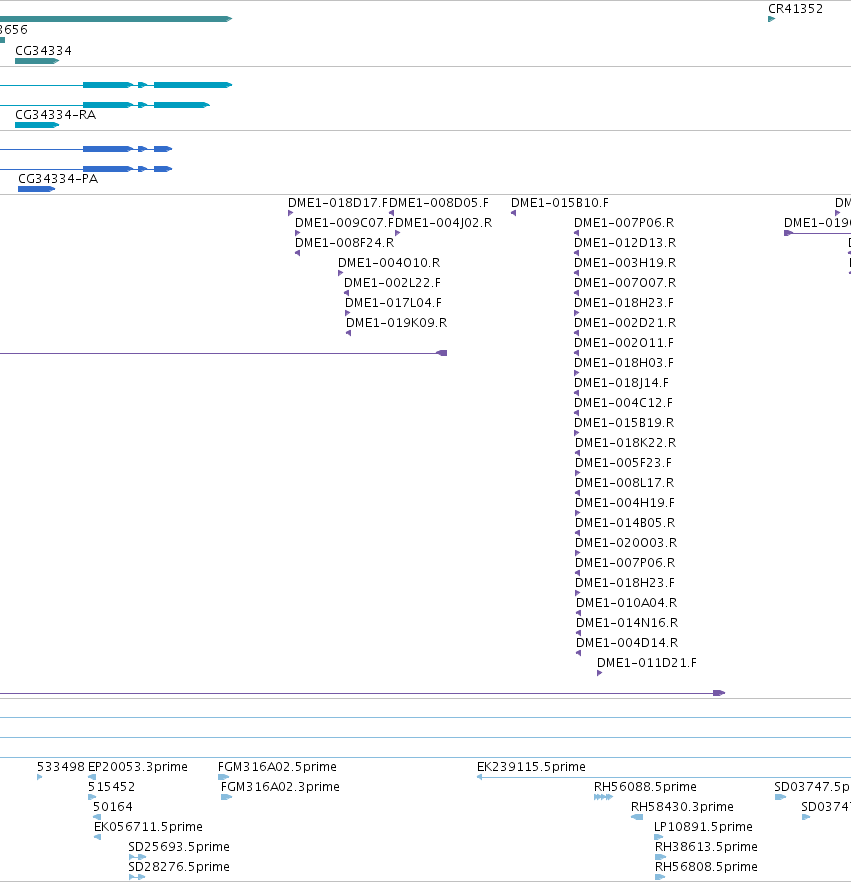Screen dimensions: 851x882
Task: Open the DME1-004O10.R feature
Action: tap(389, 263)
